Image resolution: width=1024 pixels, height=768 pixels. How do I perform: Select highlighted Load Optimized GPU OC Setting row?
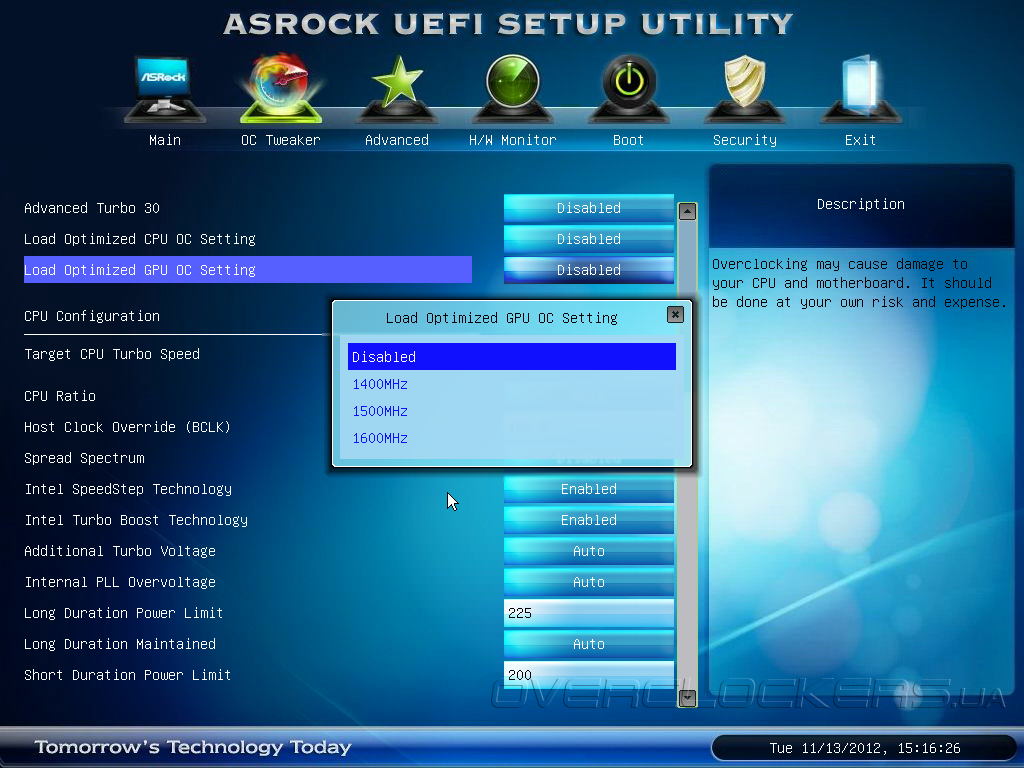click(248, 270)
